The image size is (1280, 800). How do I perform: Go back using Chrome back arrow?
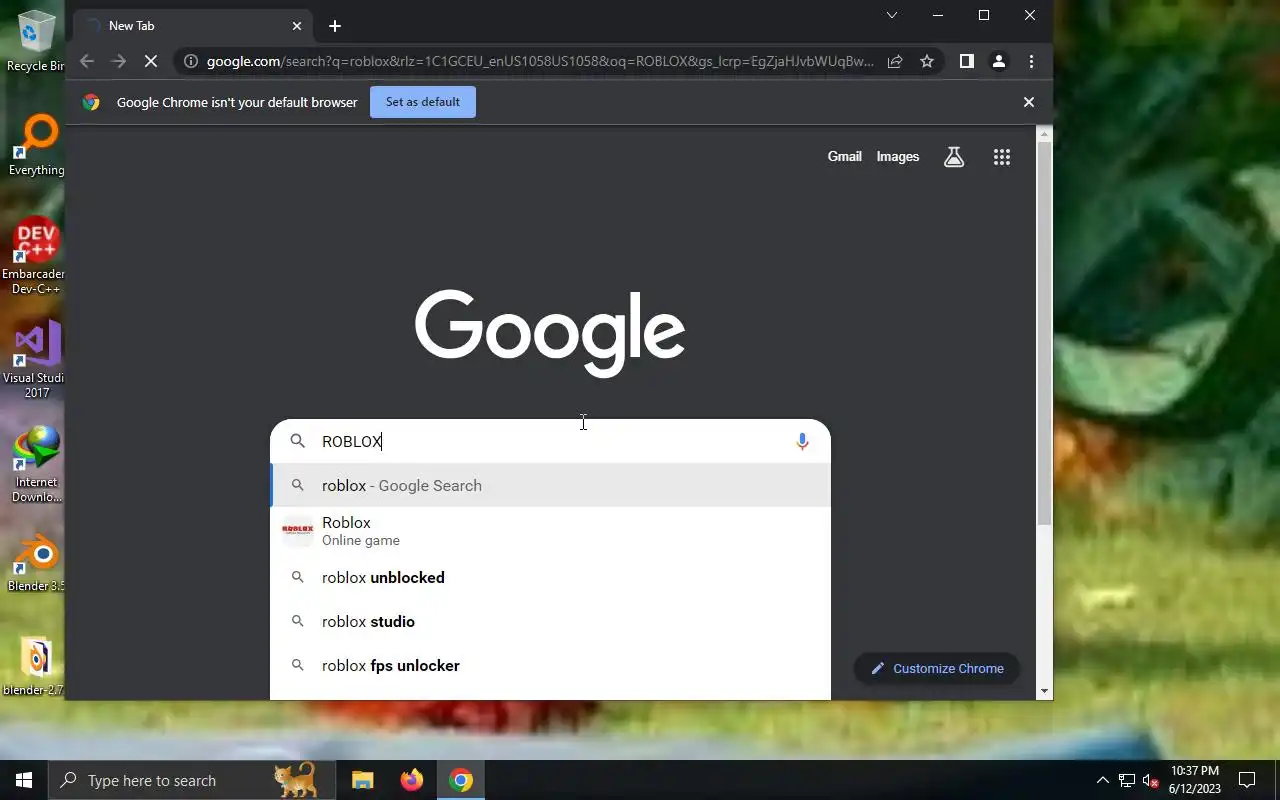[x=87, y=61]
